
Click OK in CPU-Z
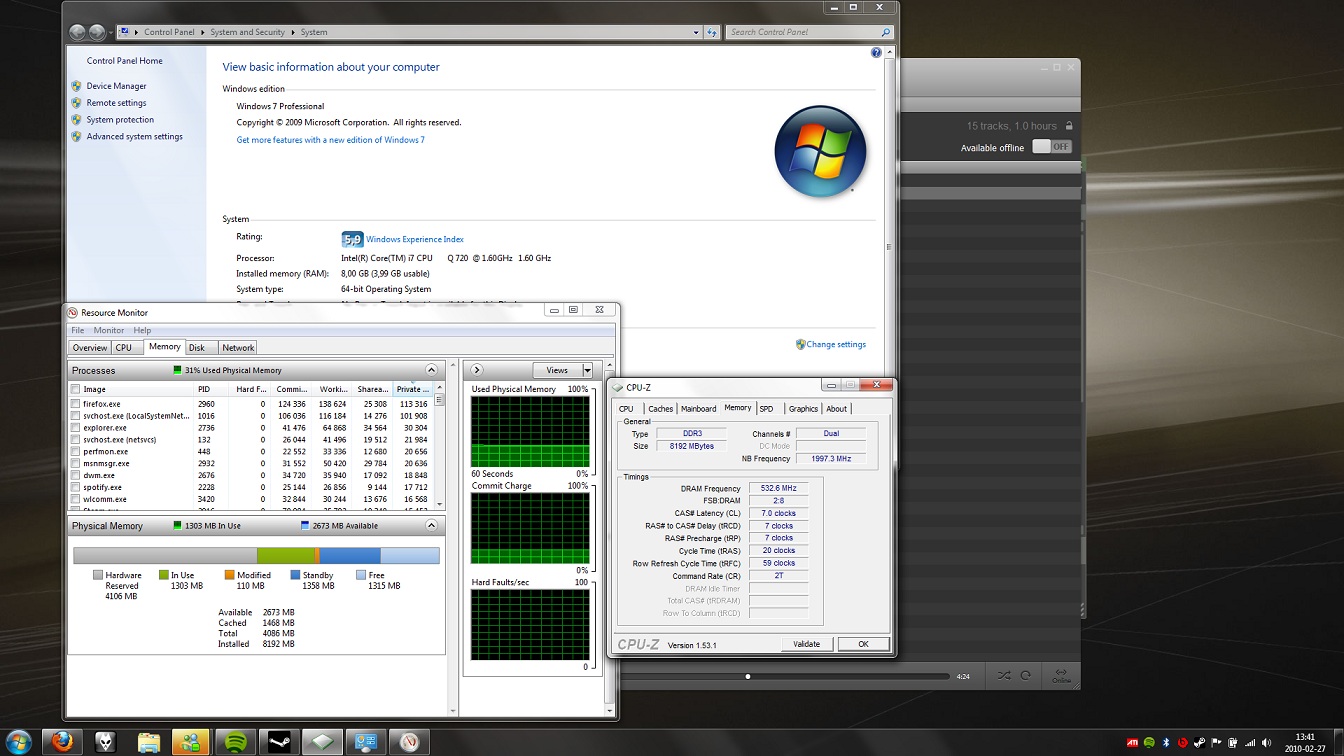863,644
